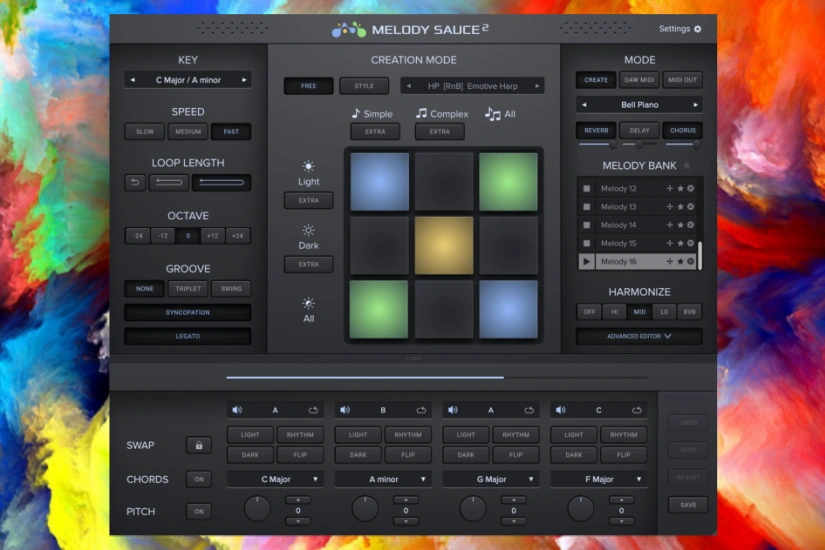The image size is (825, 550).
Task: Favorite Melody 12 with star icon
Action: pyautogui.click(x=680, y=188)
